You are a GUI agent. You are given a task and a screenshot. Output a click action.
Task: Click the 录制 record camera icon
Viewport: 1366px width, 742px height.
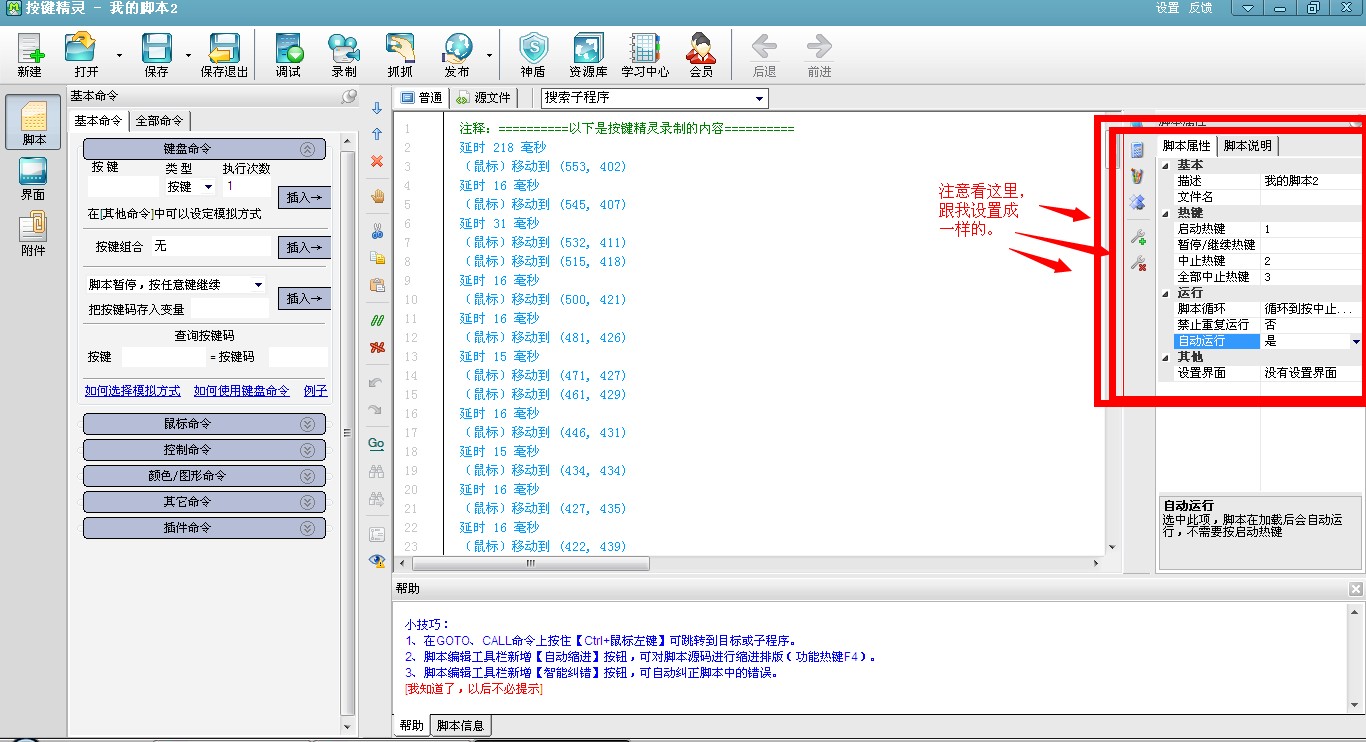click(x=344, y=48)
